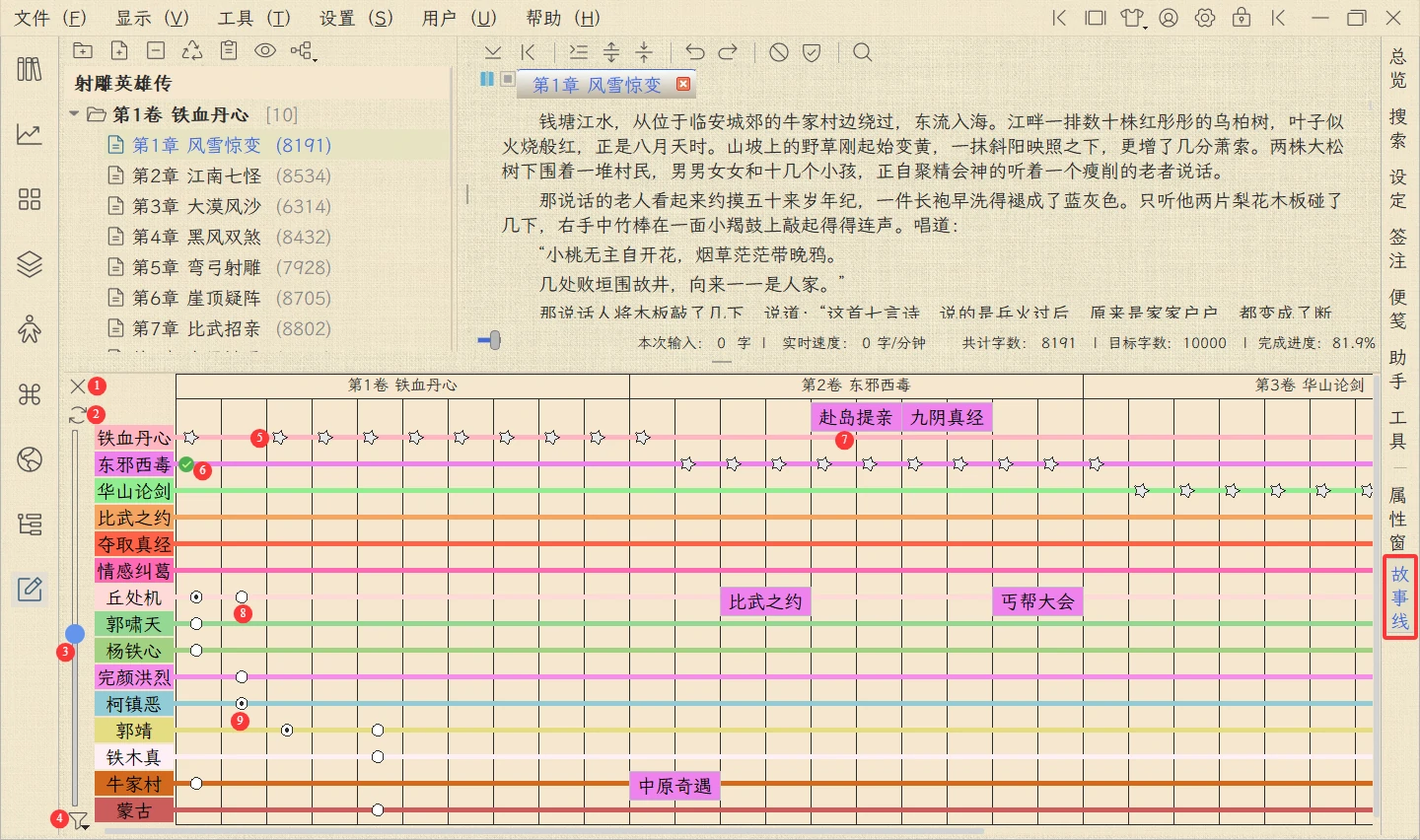The width and height of the screenshot is (1420, 840).
Task: Open the user account icon
Action: coord(1169,18)
